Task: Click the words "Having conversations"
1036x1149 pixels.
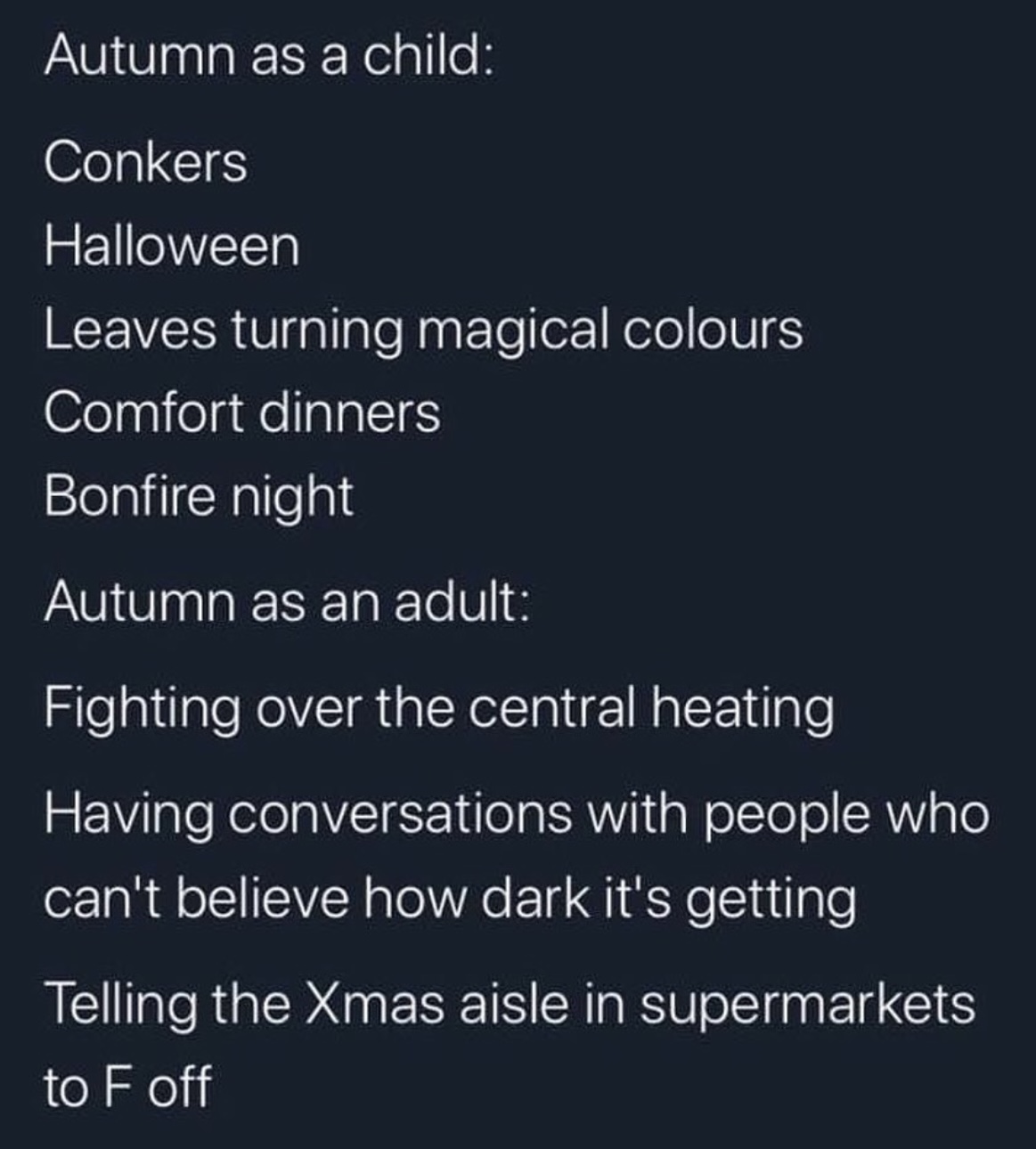Action: click(308, 814)
